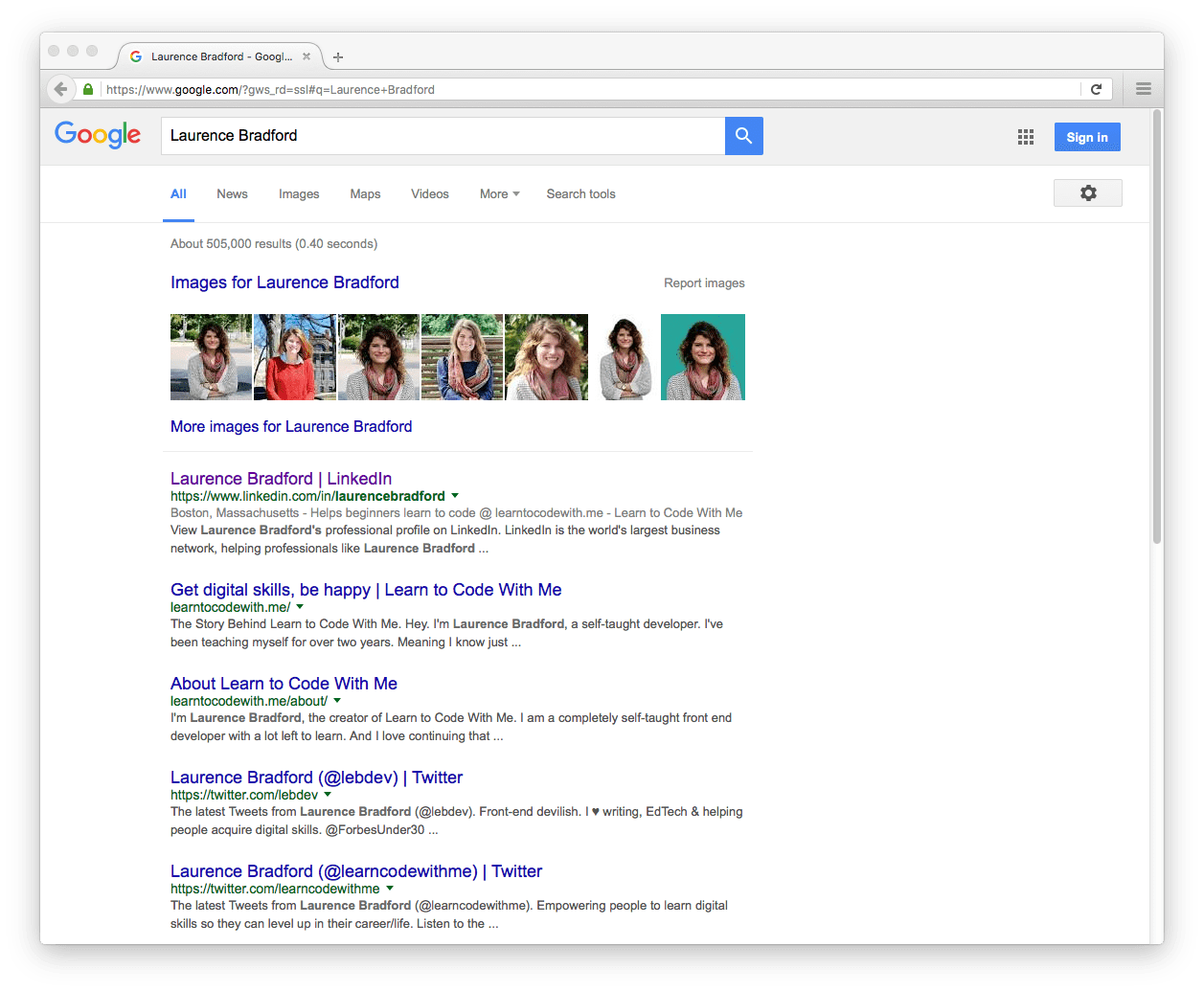Open Laurence Bradford (@lebdev) Twitter result
Viewport: 1204px width, 992px height.
click(316, 778)
